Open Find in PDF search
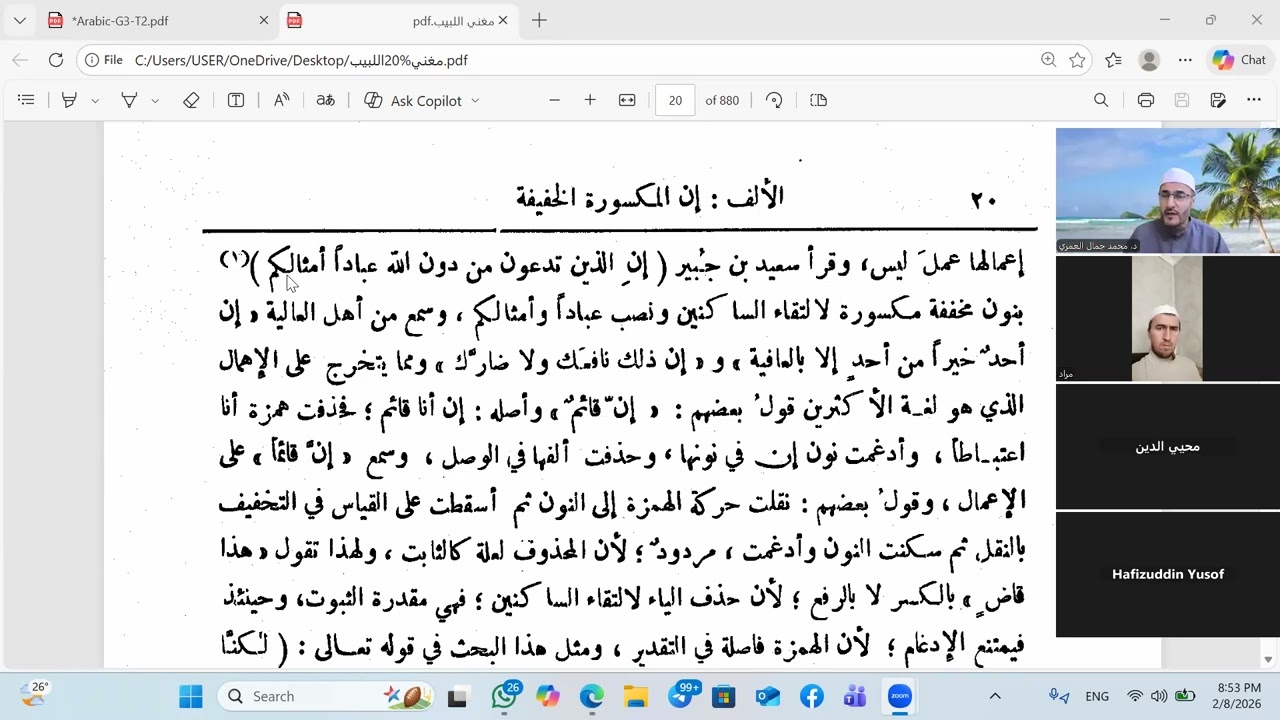This screenshot has width=1280, height=720. [x=1101, y=100]
